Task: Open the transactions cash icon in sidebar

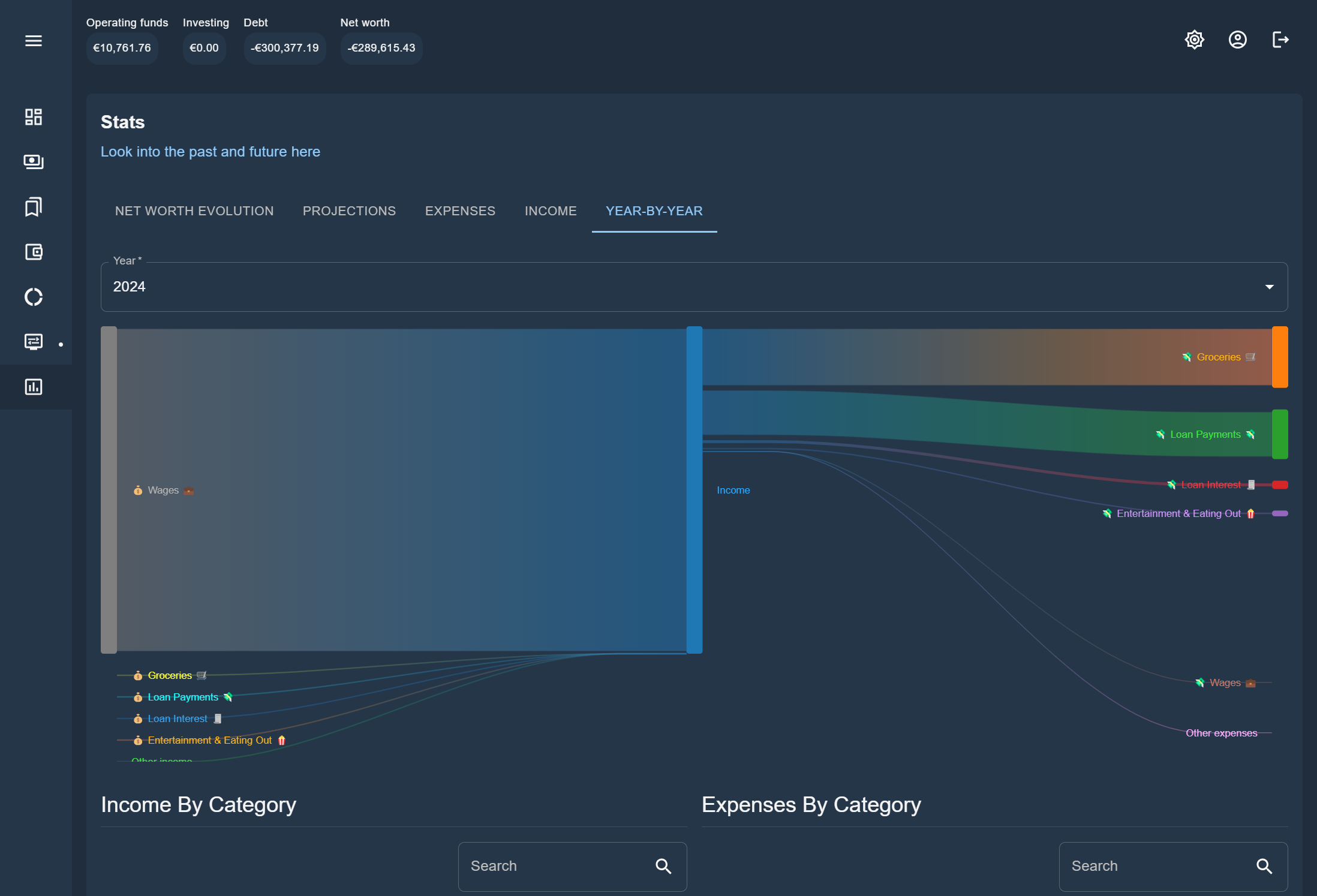Action: point(34,162)
